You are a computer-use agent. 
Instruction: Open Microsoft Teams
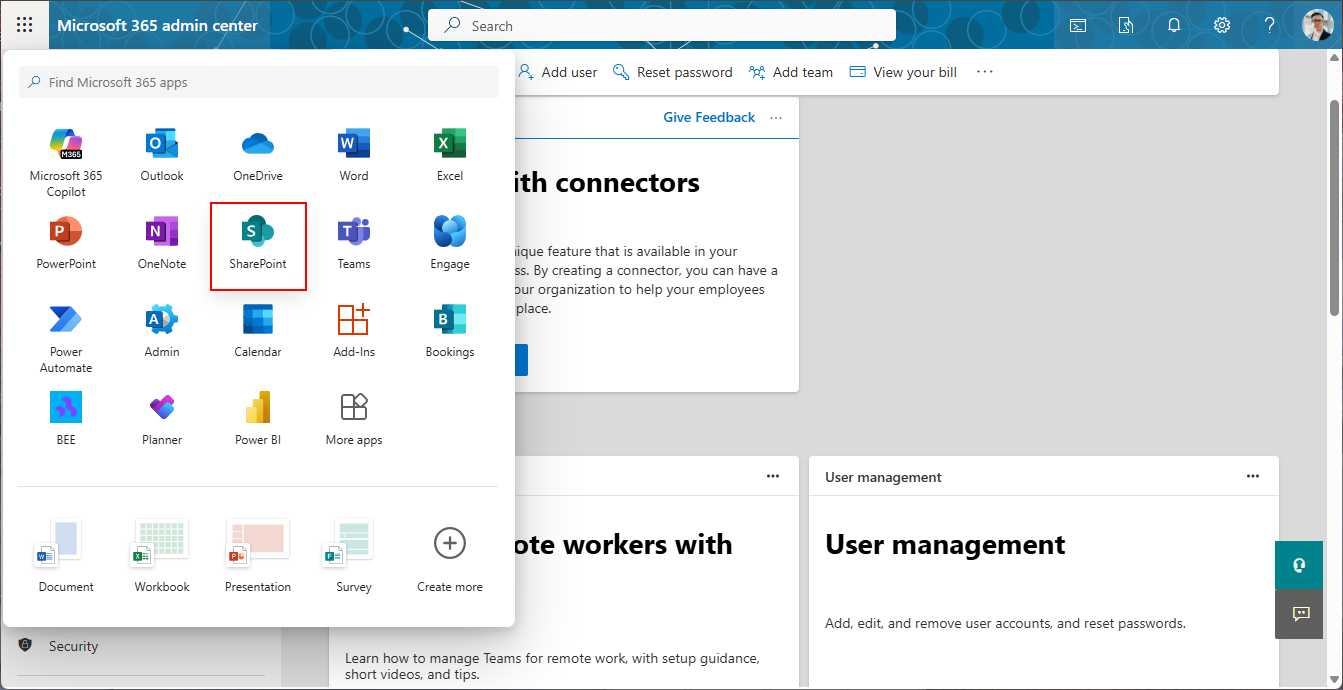click(353, 241)
